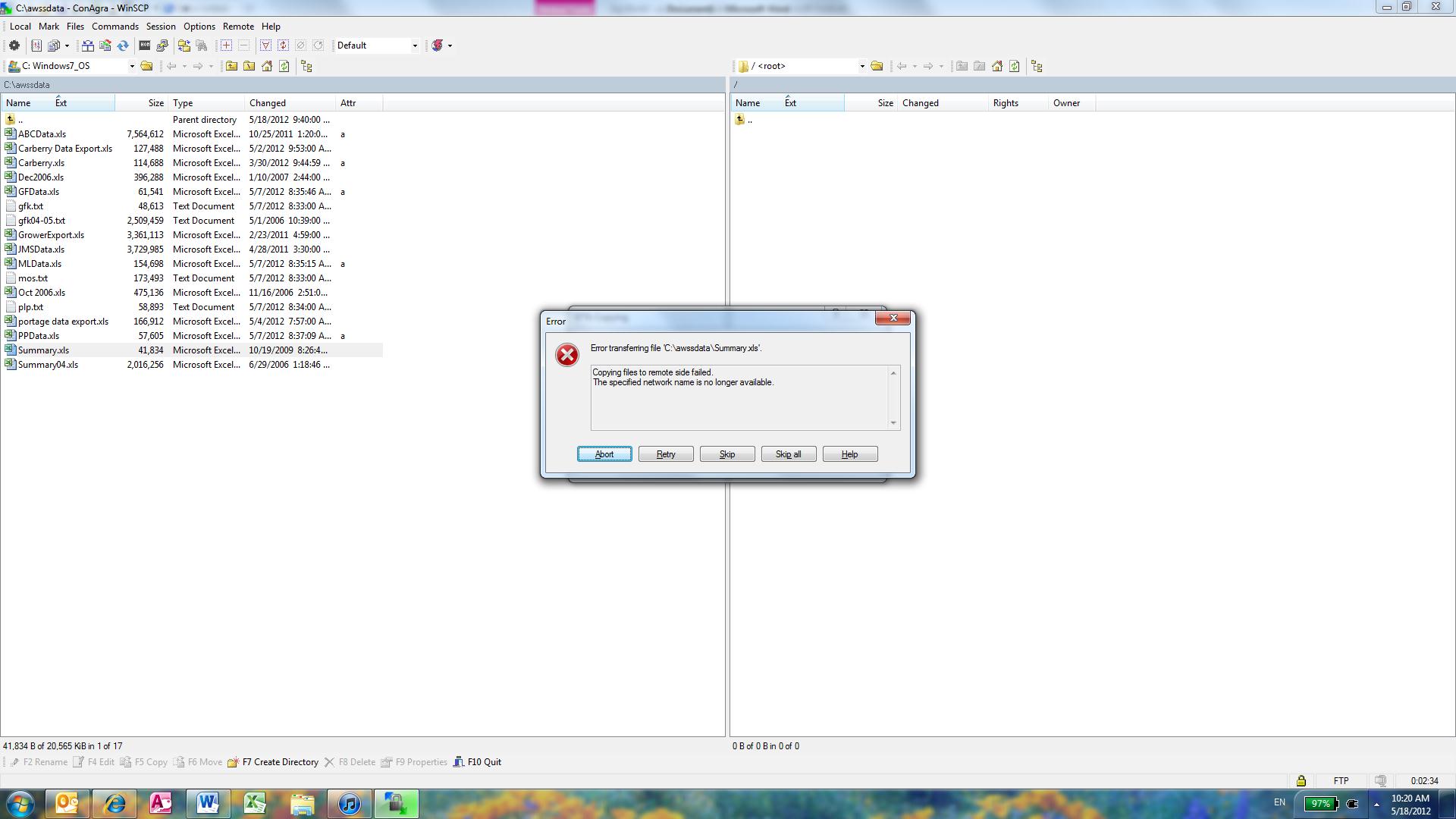Image resolution: width=1456 pixels, height=819 pixels.
Task: Click the Retry button in Error dialog
Action: (x=665, y=454)
